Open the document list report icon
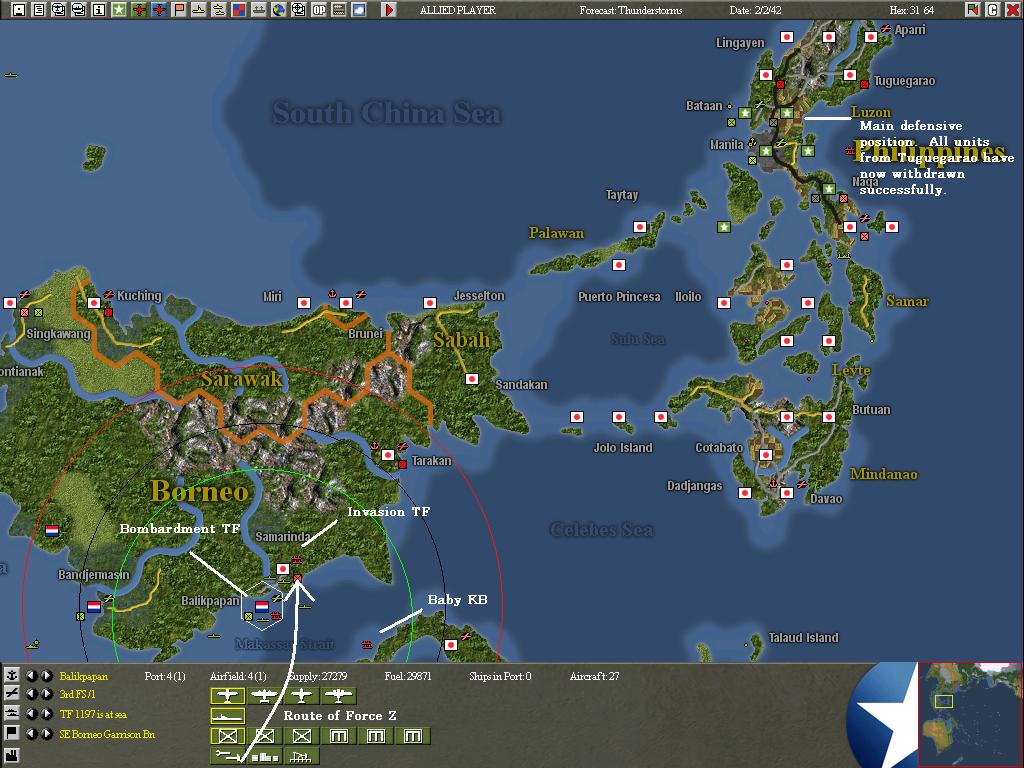 click(39, 10)
